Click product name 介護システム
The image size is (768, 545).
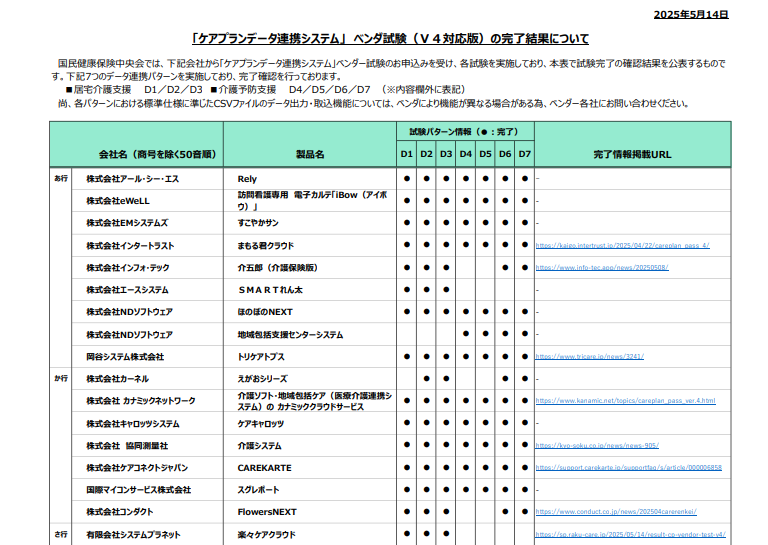259,446
